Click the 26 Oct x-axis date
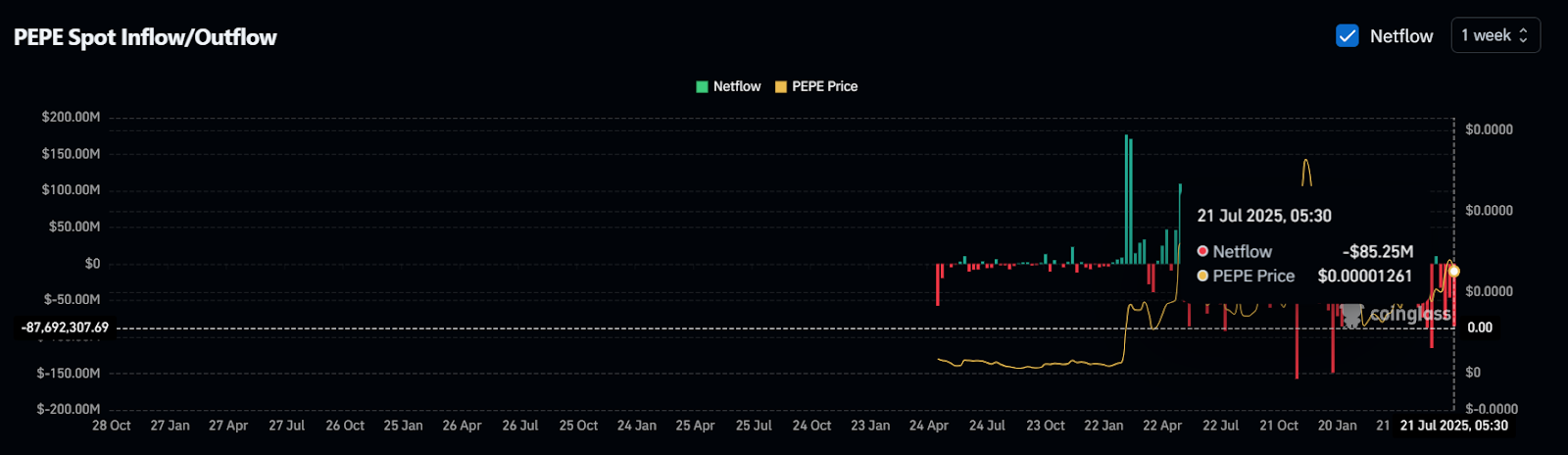Viewport: 1568px width, 455px height. pyautogui.click(x=345, y=426)
